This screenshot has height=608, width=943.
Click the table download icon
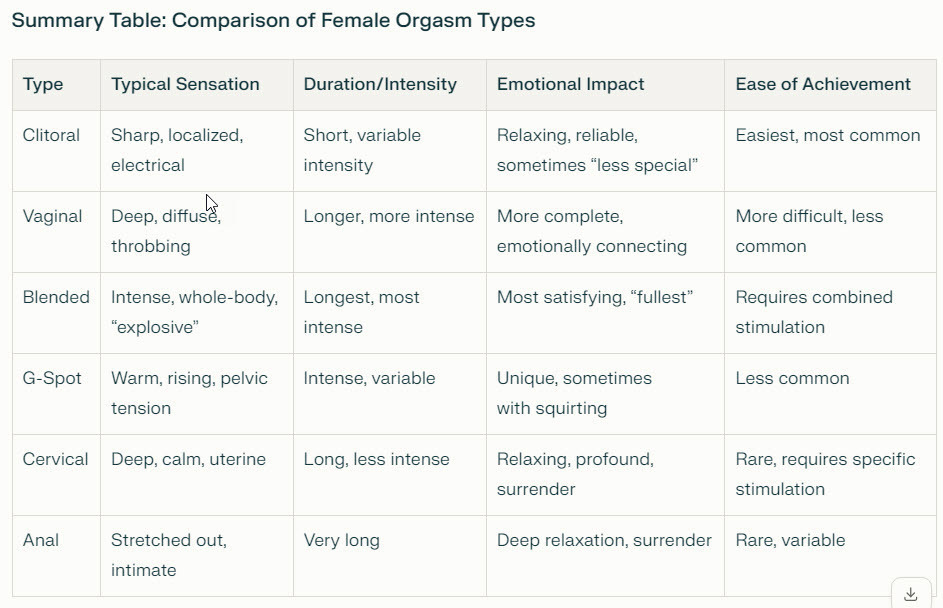[x=911, y=594]
